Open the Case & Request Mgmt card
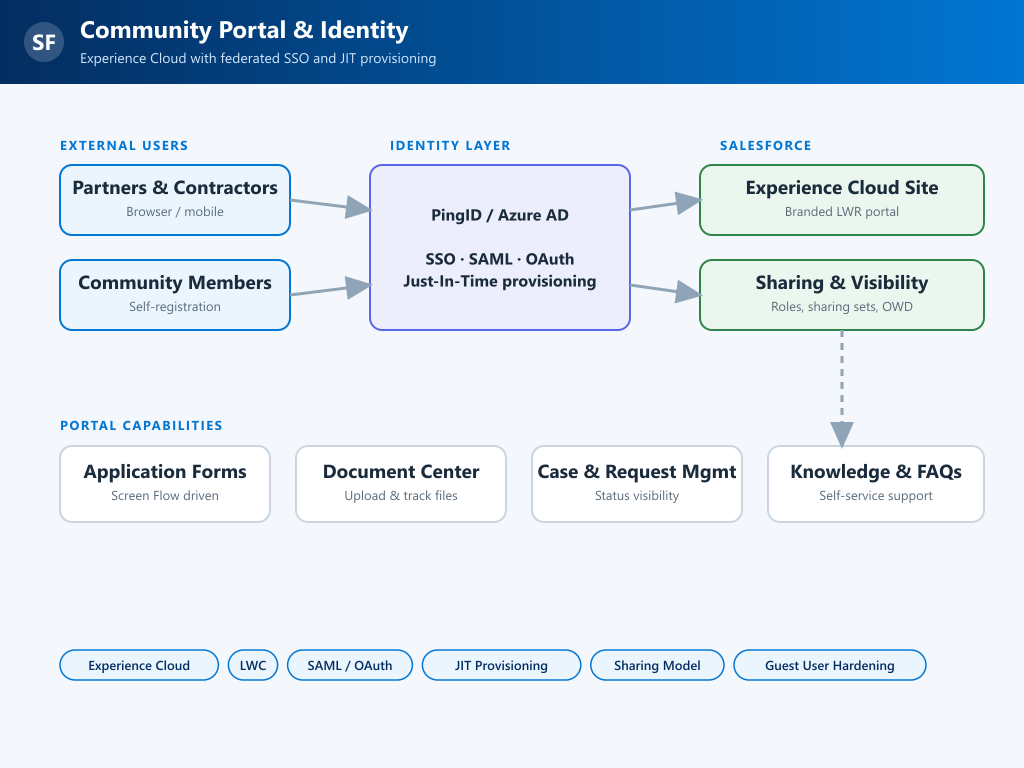This screenshot has width=1024, height=768. click(637, 484)
